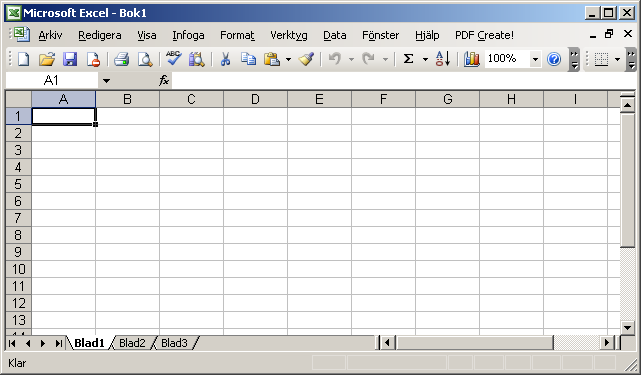Screen dimensions: 641x375
Task: Save the workbook with the floppy disk icon
Action: (x=70, y=59)
